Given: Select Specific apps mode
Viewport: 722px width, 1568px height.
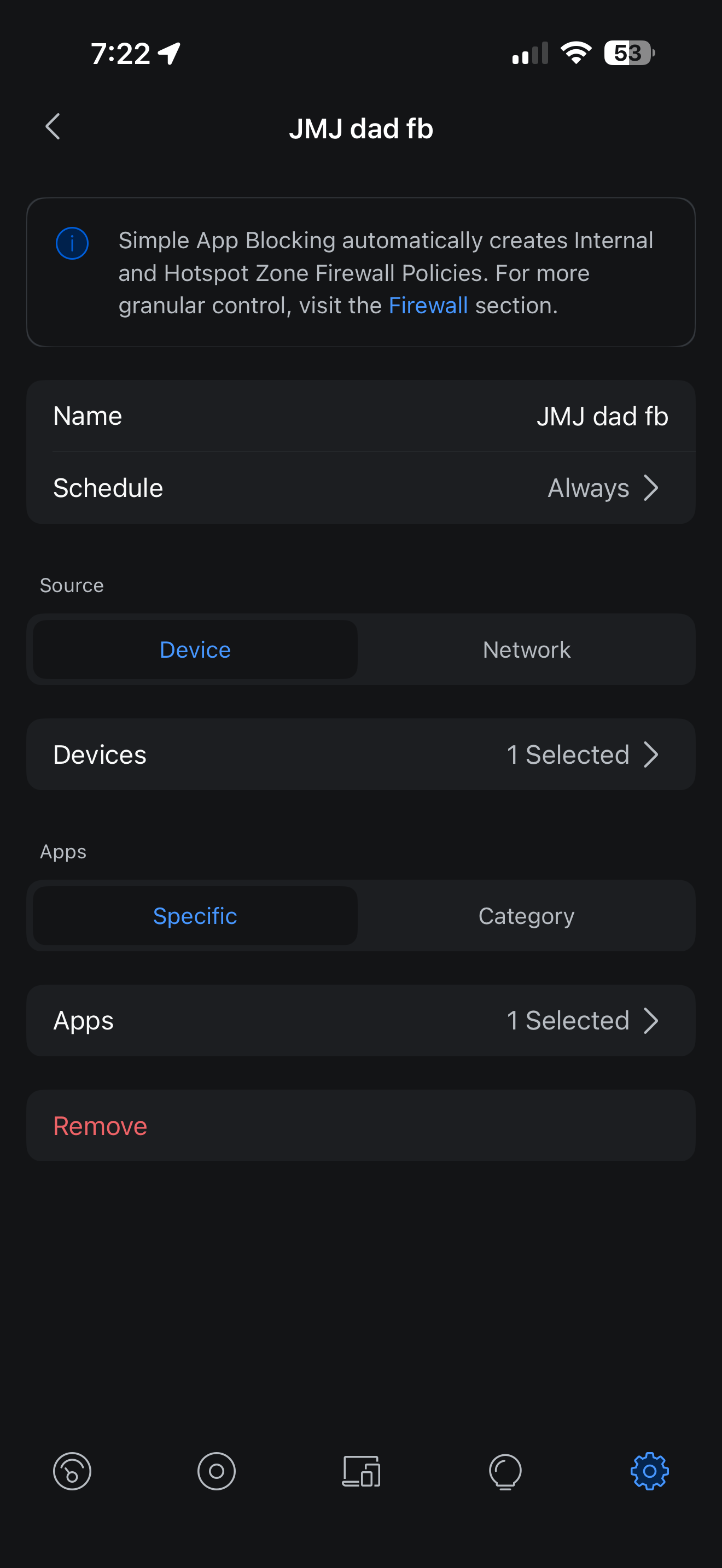Looking at the screenshot, I should (x=195, y=915).
